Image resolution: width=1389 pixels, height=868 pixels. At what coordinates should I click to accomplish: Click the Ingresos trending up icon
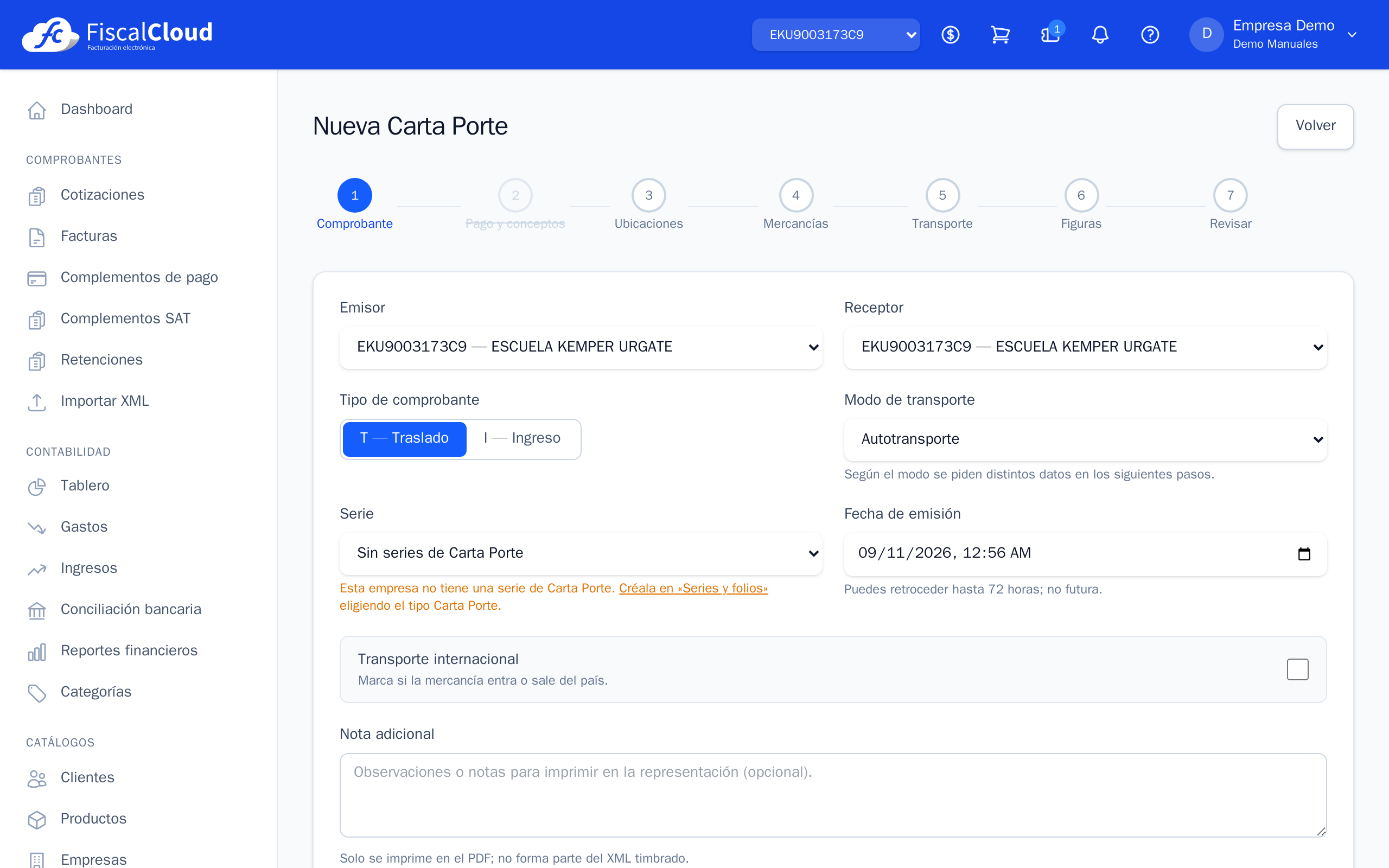point(37,569)
